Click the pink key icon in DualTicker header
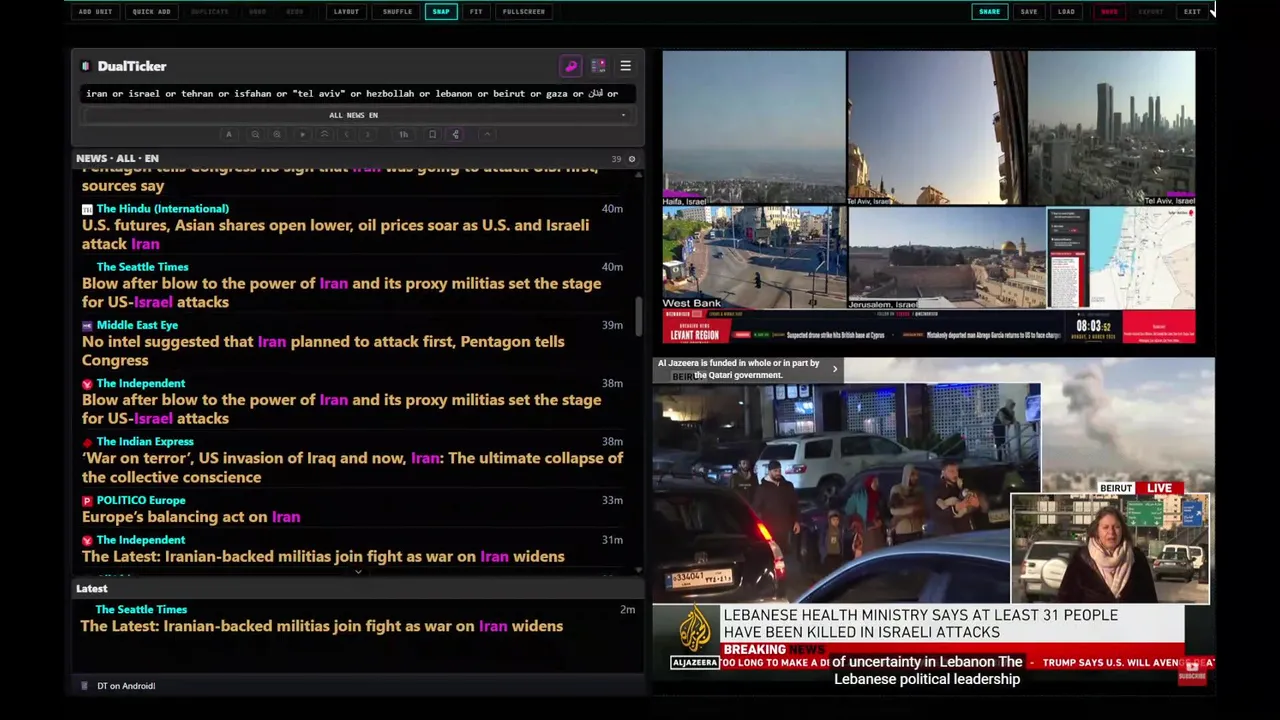The width and height of the screenshot is (1280, 720). [x=571, y=66]
